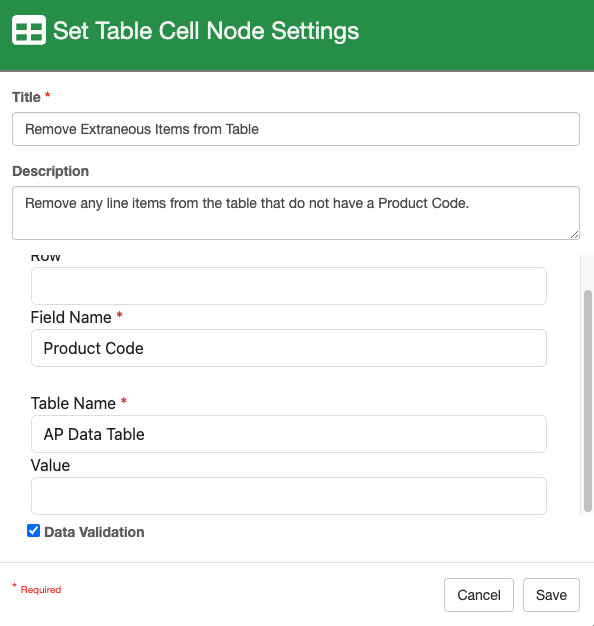Screen dimensions: 594x626
Task: Select the empty Row input box
Action: (289, 286)
